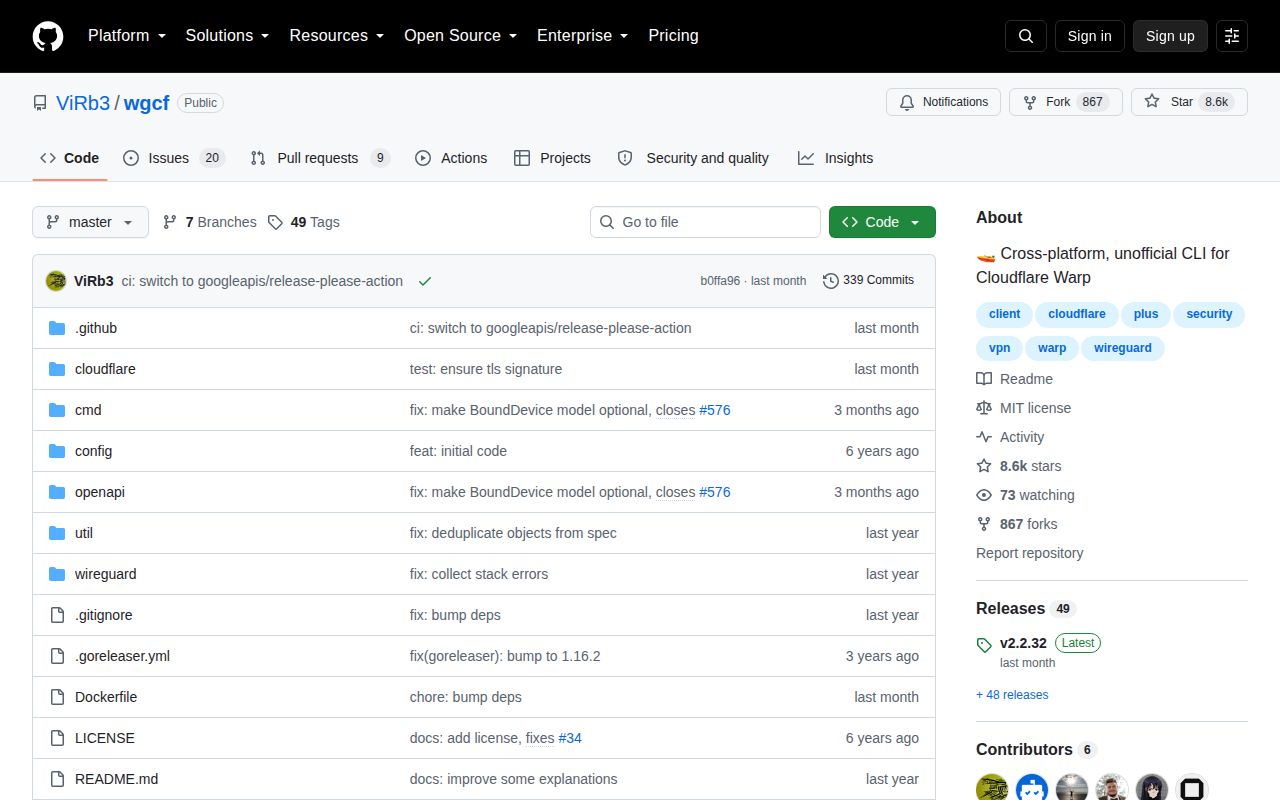View the 867 forks link

pyautogui.click(x=1016, y=524)
